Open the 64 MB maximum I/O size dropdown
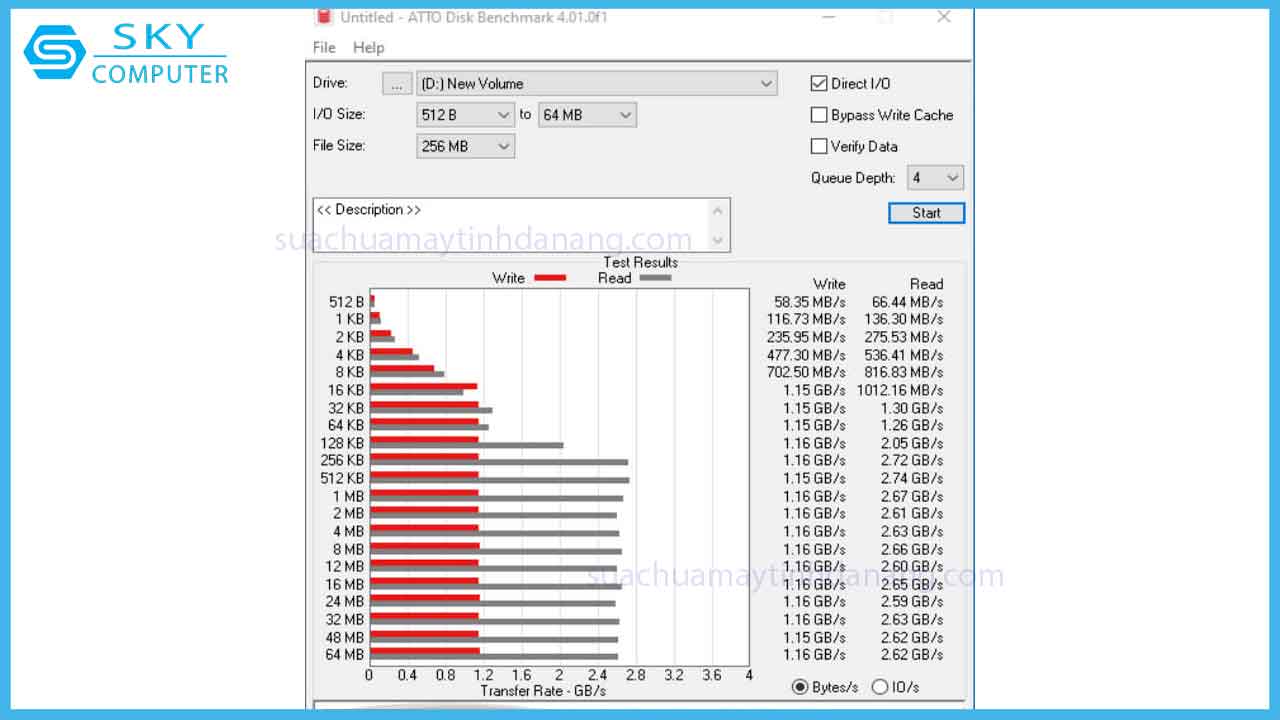The height and width of the screenshot is (720, 1280). [x=587, y=115]
